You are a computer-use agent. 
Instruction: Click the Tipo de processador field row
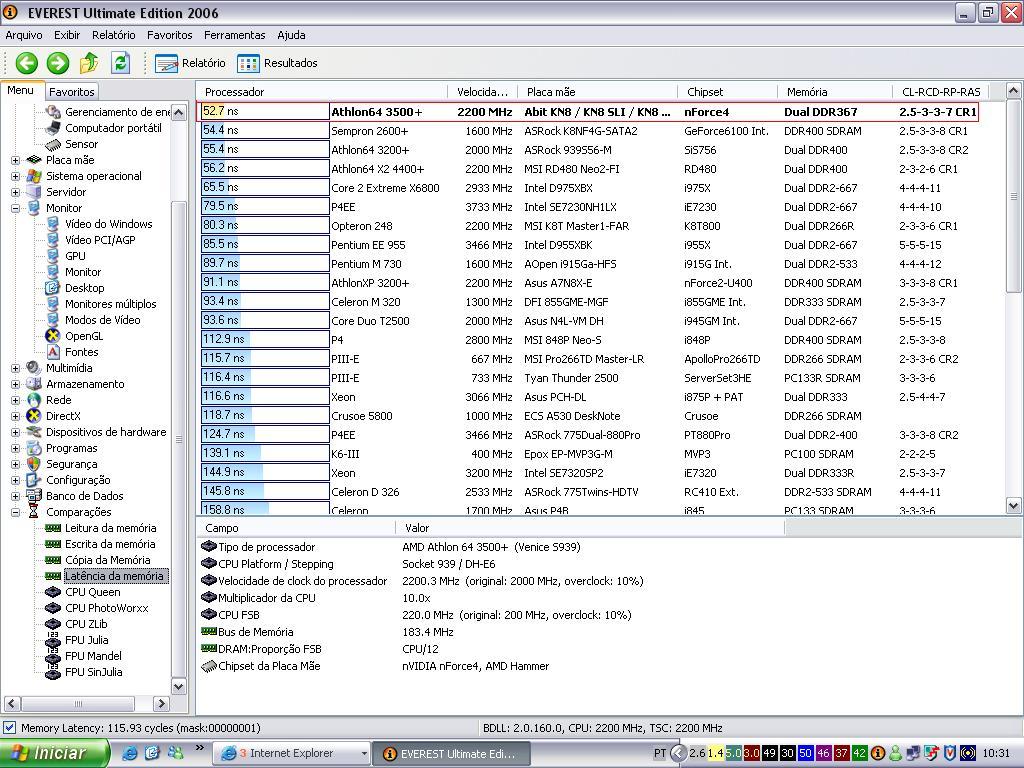pyautogui.click(x=490, y=547)
